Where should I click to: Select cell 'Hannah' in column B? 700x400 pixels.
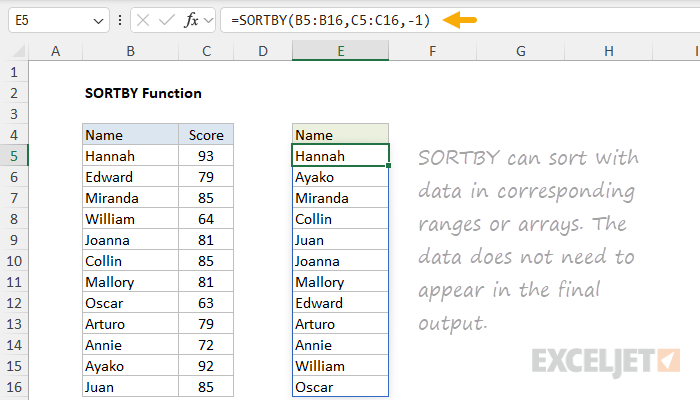point(130,156)
